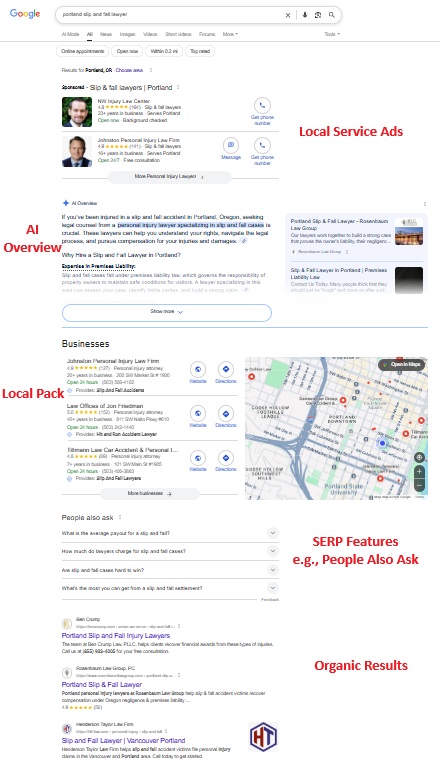Click Feedback under People also ask

tap(269, 600)
